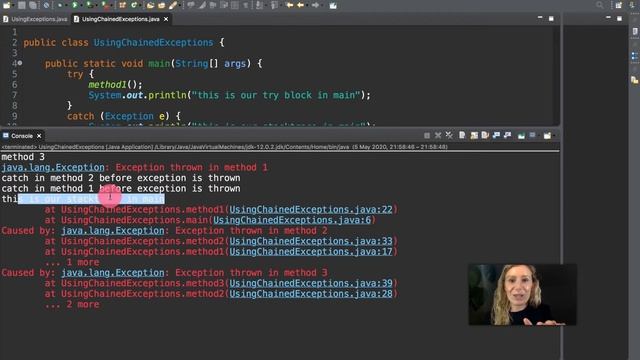
Task: Click the Open Task folder icon
Action: click(x=162, y=5)
